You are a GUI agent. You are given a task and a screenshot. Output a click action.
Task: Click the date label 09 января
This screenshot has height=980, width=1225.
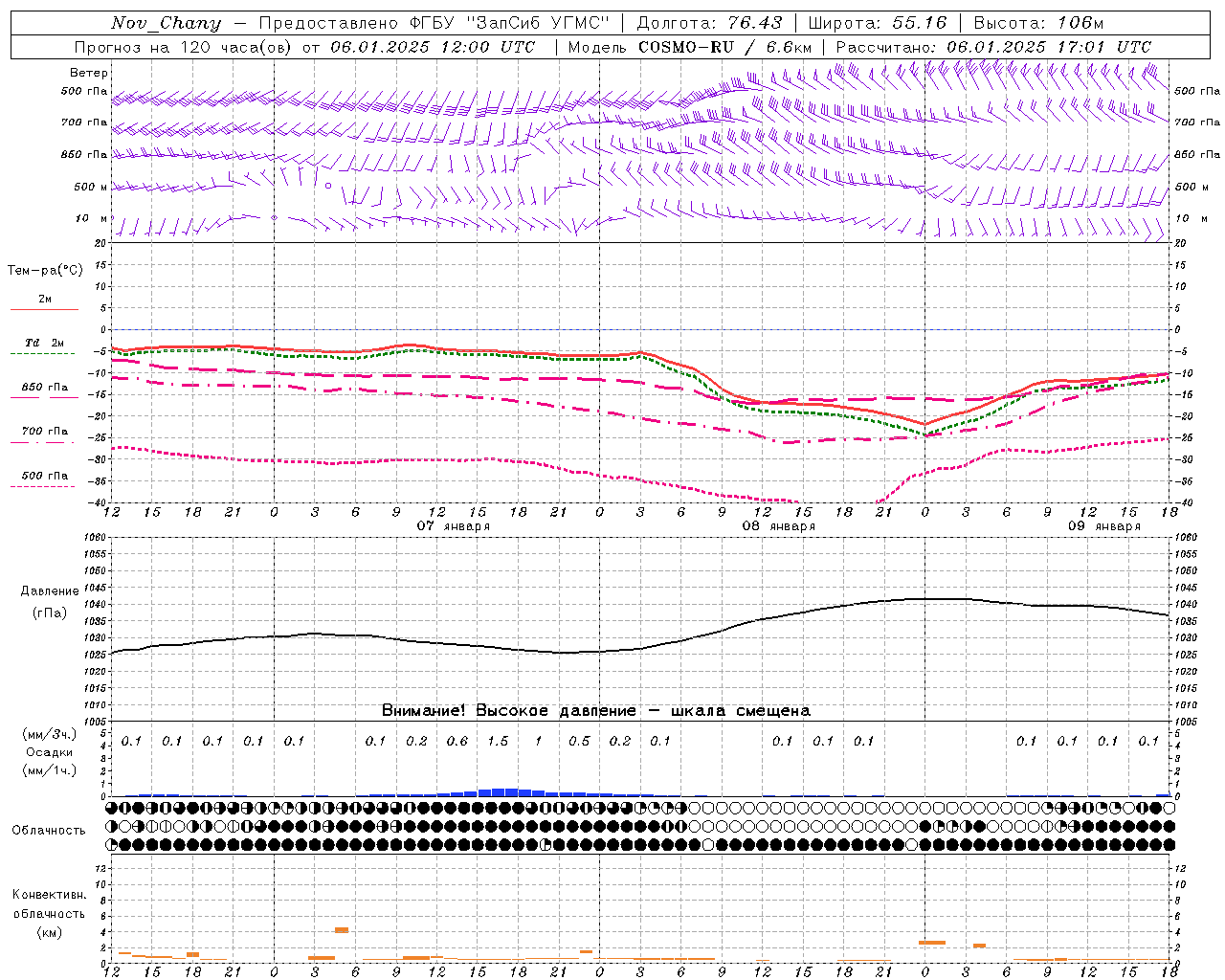tap(1104, 525)
